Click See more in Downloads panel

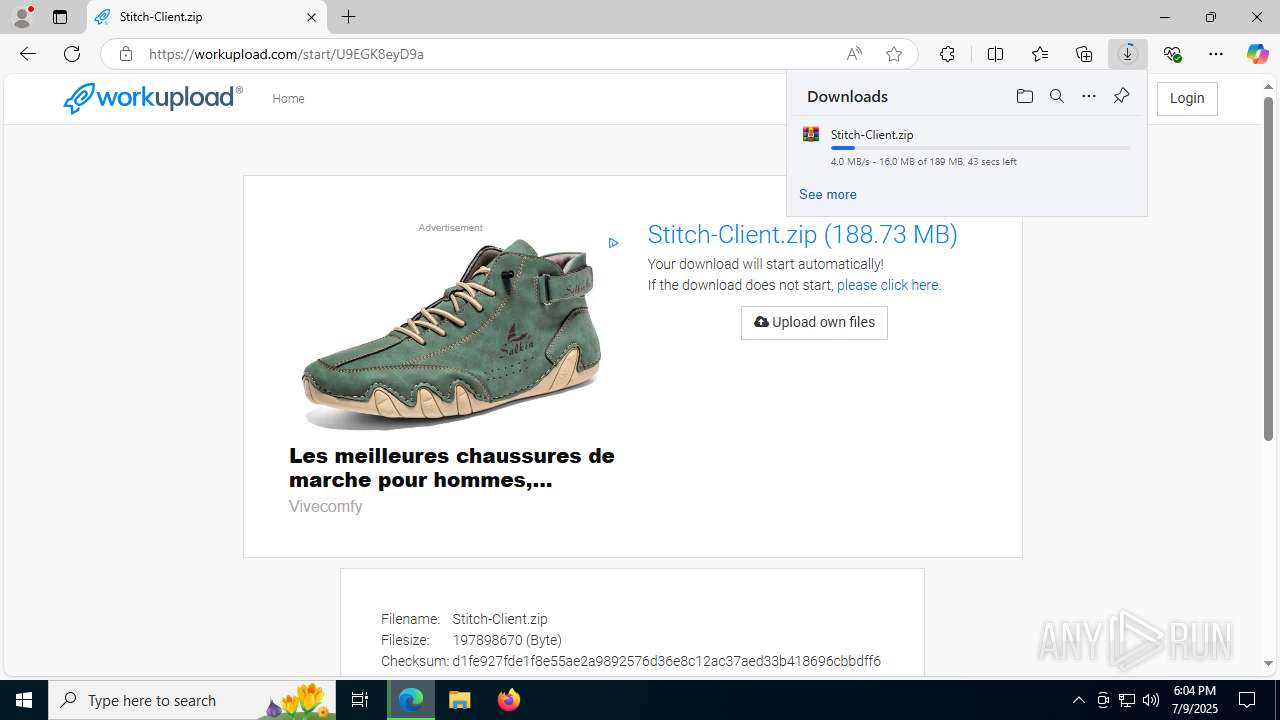tap(827, 194)
